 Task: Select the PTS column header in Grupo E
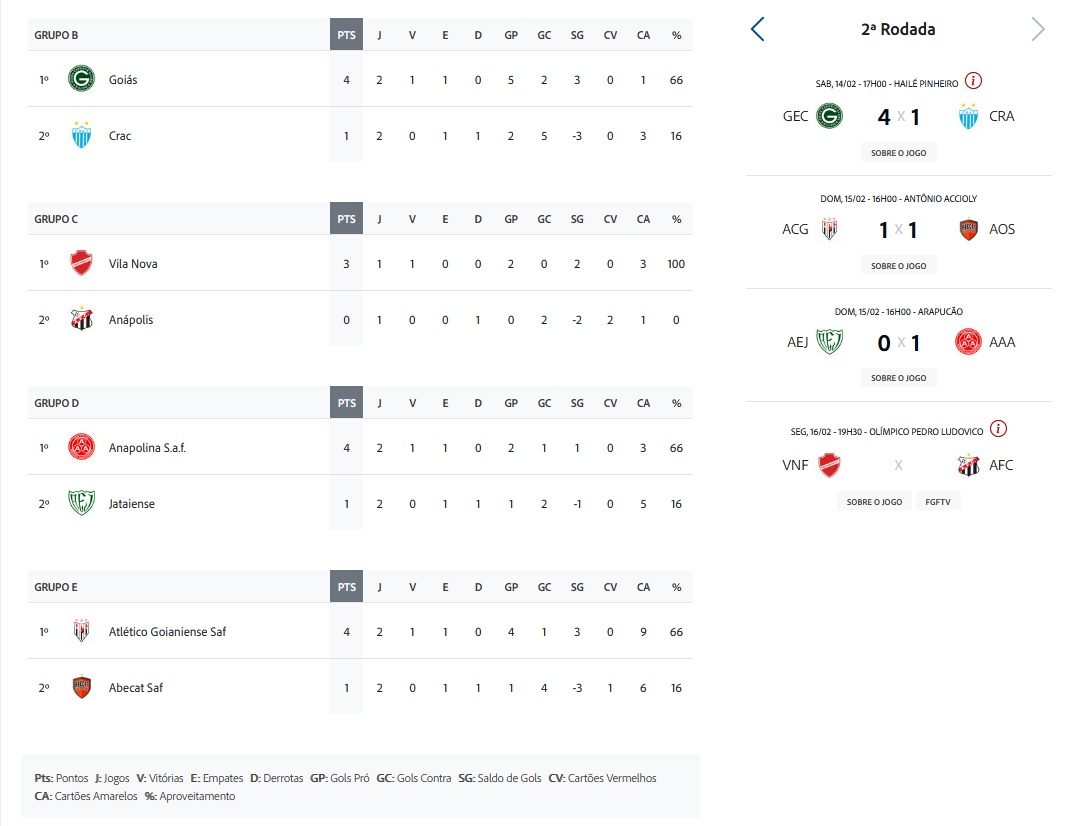coord(346,587)
